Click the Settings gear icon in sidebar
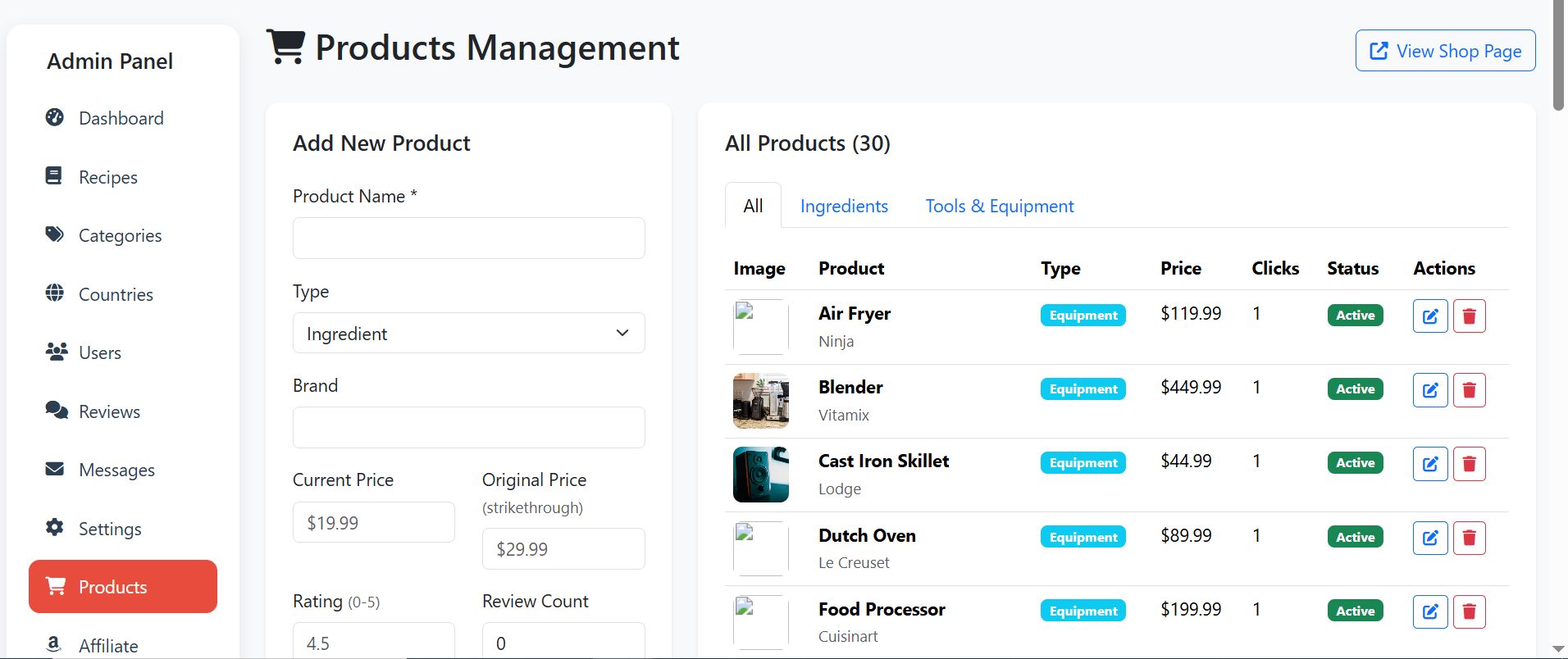The image size is (1568, 659). tap(55, 528)
